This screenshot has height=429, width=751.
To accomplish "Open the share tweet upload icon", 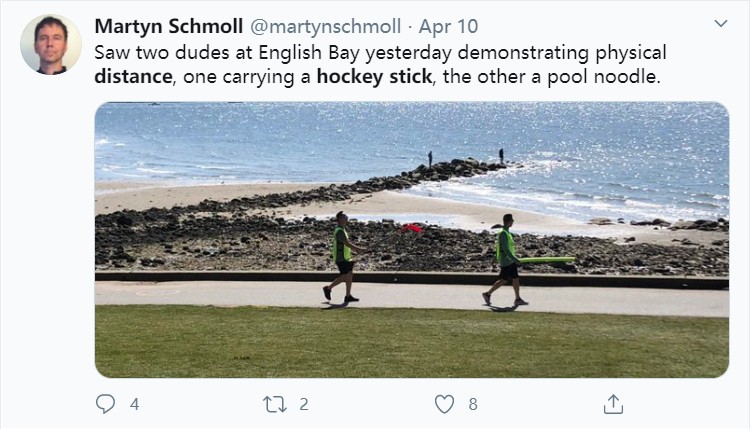I will tap(614, 404).
